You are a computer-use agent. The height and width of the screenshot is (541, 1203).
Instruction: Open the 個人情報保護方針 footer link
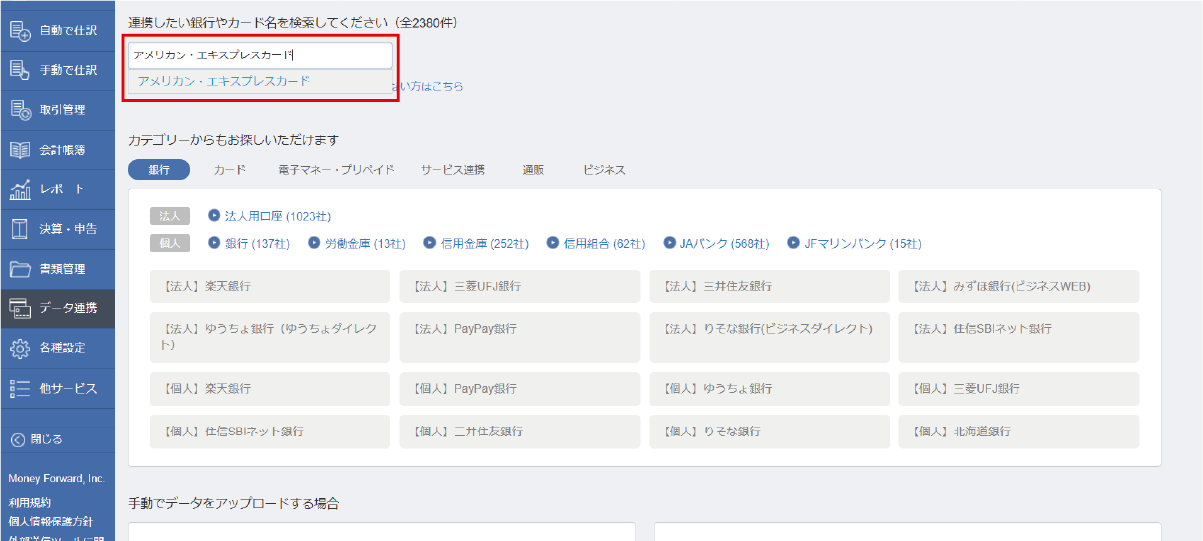pyautogui.click(x=51, y=521)
